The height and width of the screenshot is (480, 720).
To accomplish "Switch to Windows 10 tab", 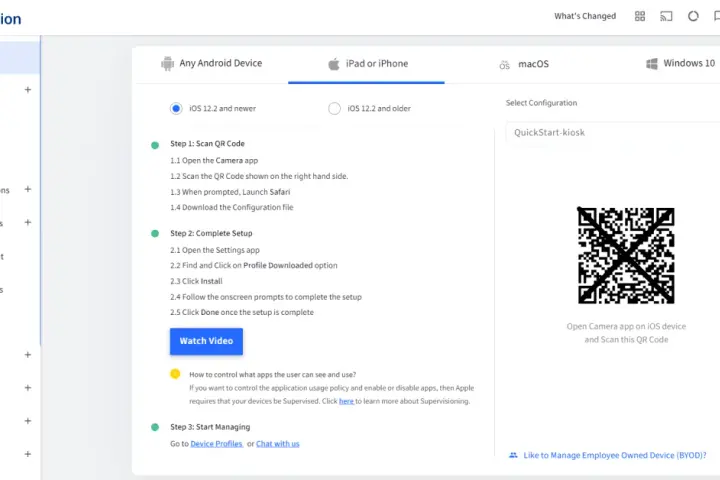I will 681,63.
